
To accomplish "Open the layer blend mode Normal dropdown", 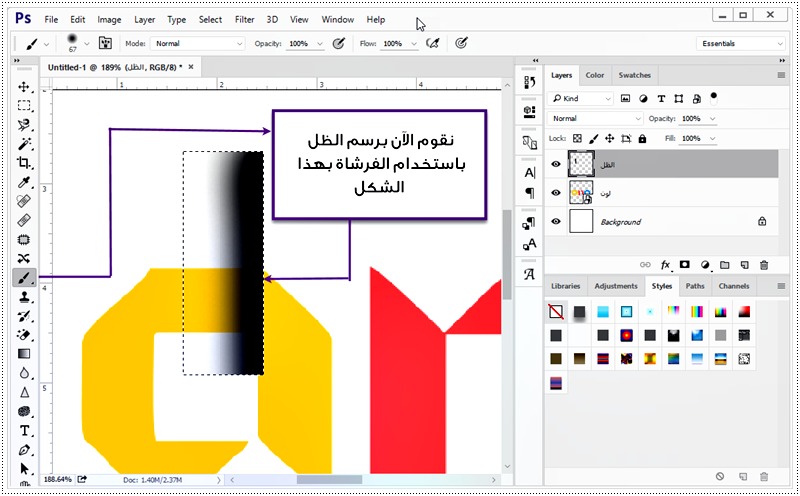I will tap(595, 118).
